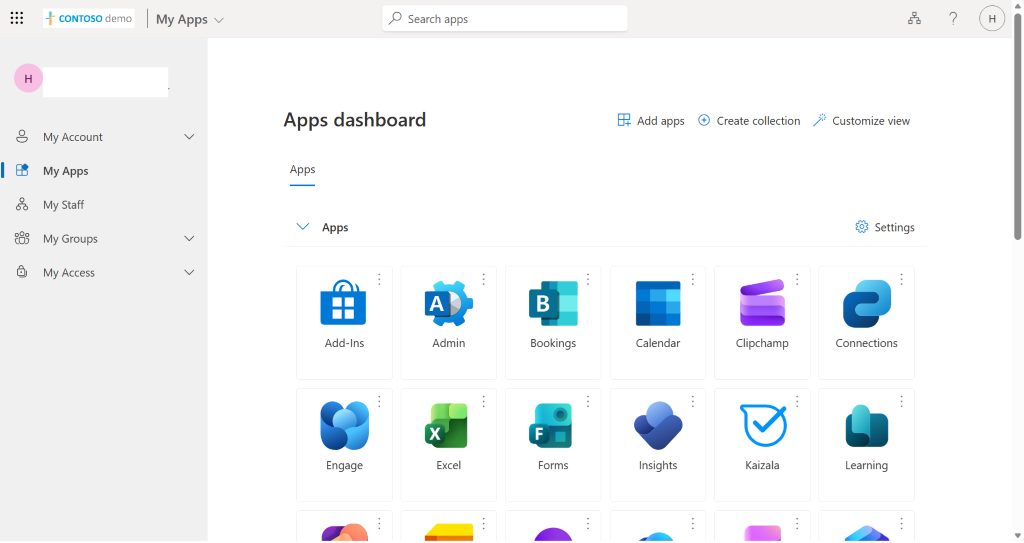
Task: Open more options for Calendar tile
Action: (x=692, y=279)
